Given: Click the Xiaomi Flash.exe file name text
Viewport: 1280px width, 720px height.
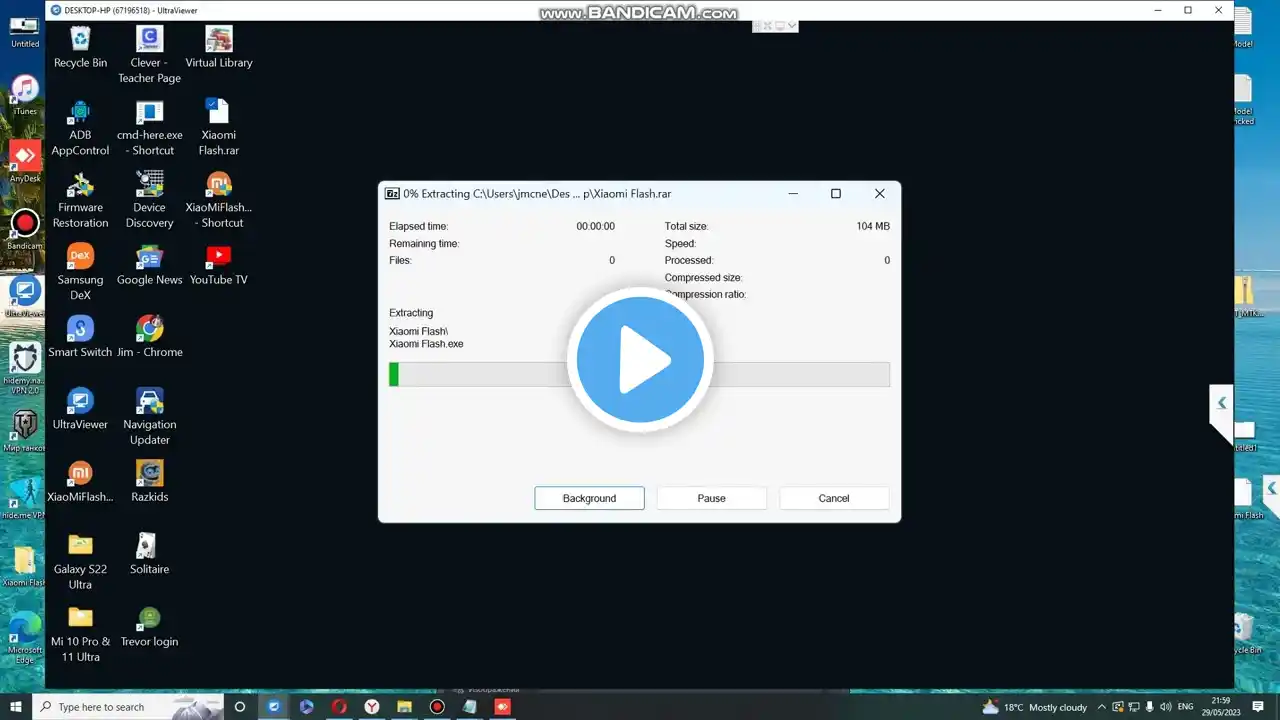Looking at the screenshot, I should click(426, 344).
